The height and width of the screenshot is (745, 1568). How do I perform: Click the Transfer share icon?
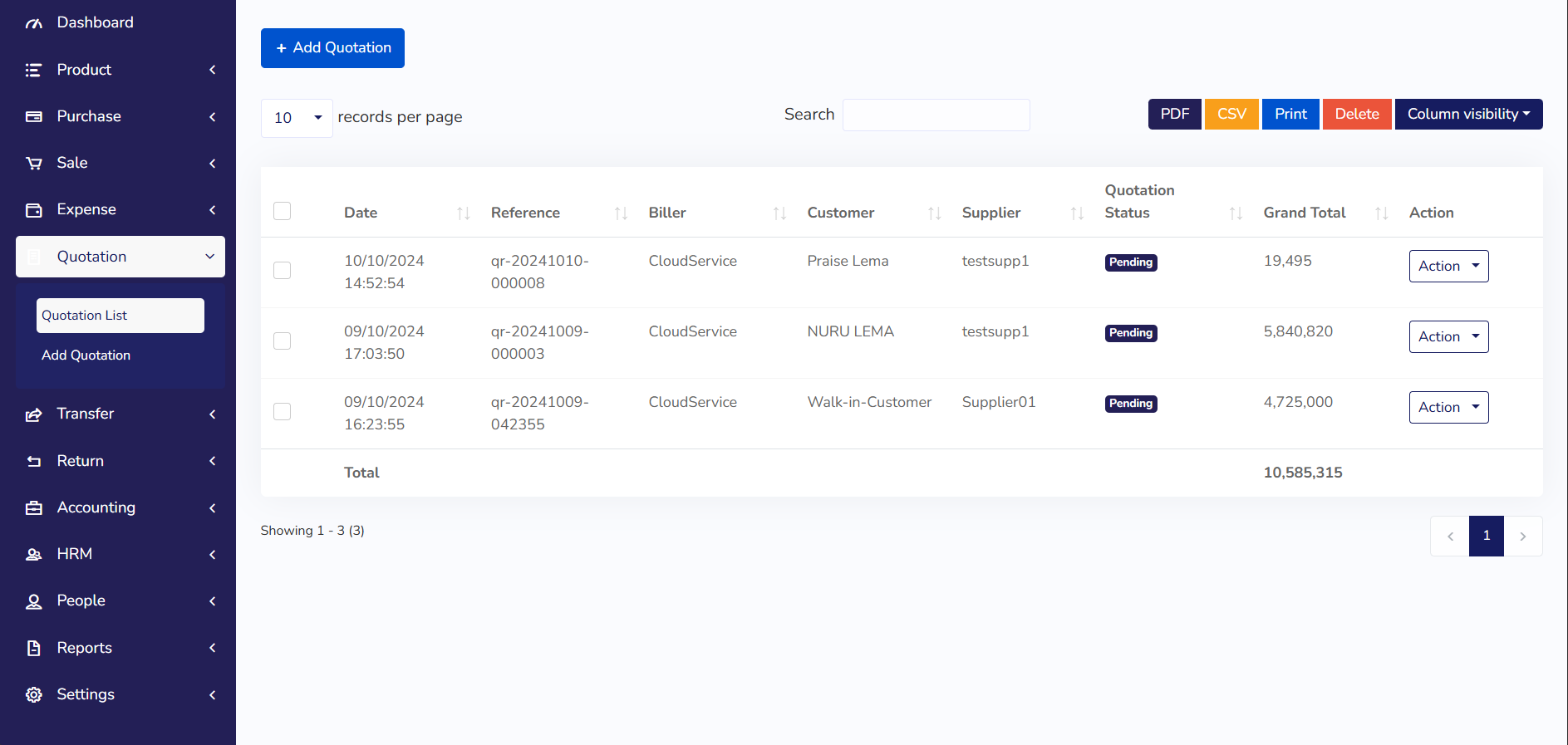tap(33, 414)
